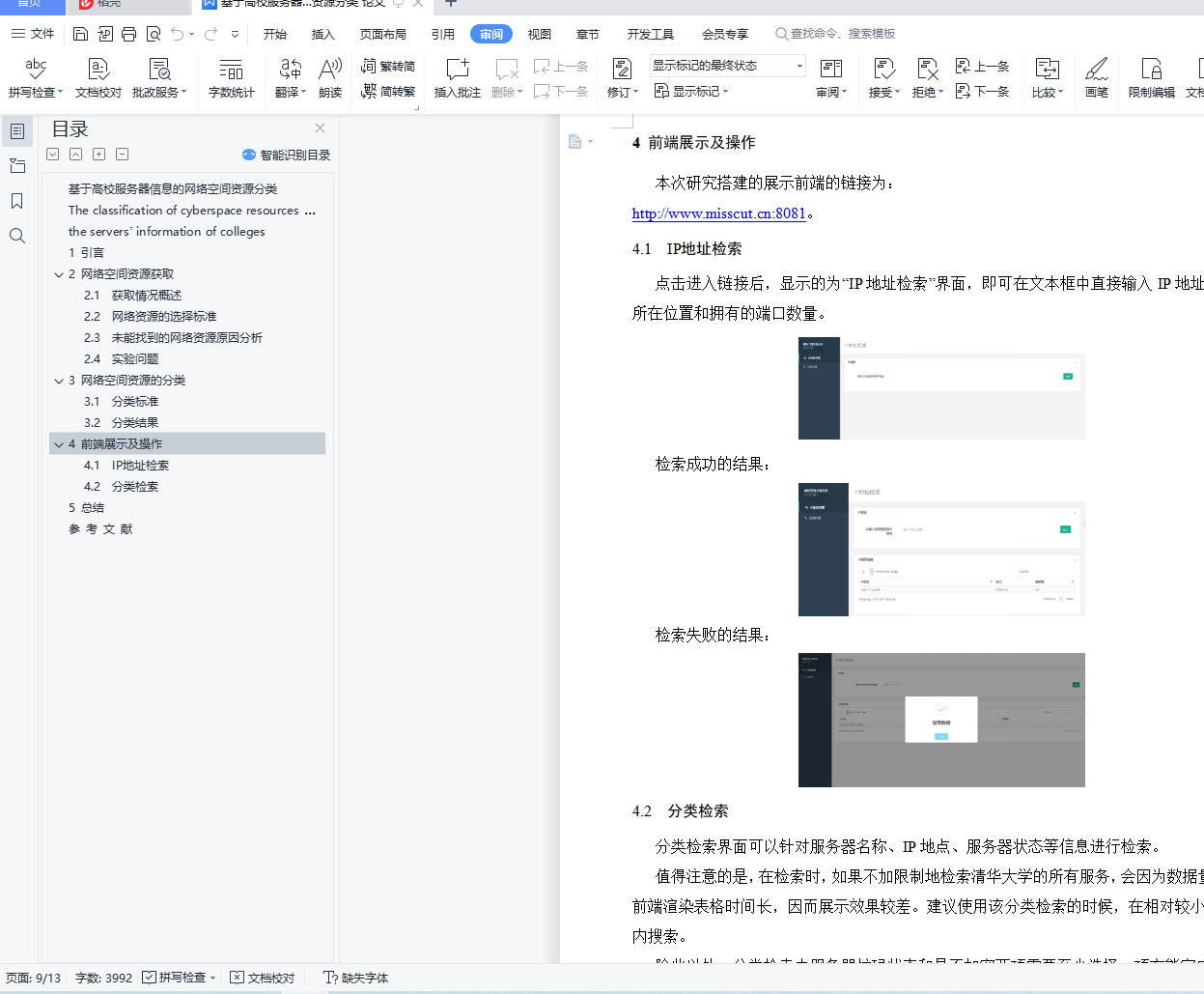Switch to the 开始 tab
This screenshot has width=1204, height=994.
pos(275,34)
